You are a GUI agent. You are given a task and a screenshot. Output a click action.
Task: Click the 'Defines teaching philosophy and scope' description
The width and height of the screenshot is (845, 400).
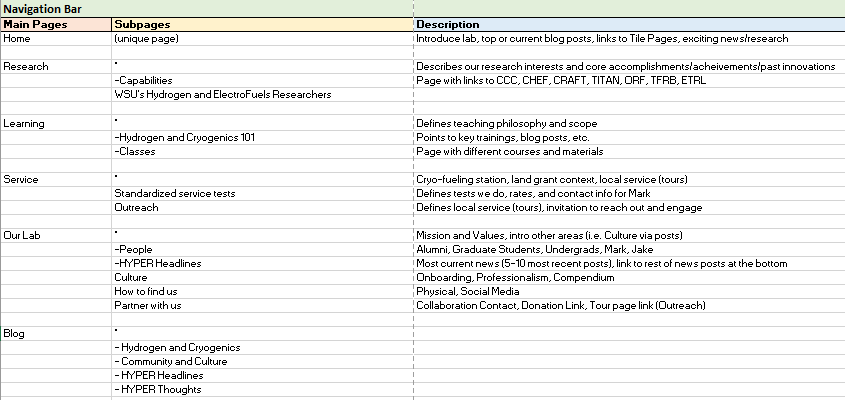(x=506, y=123)
